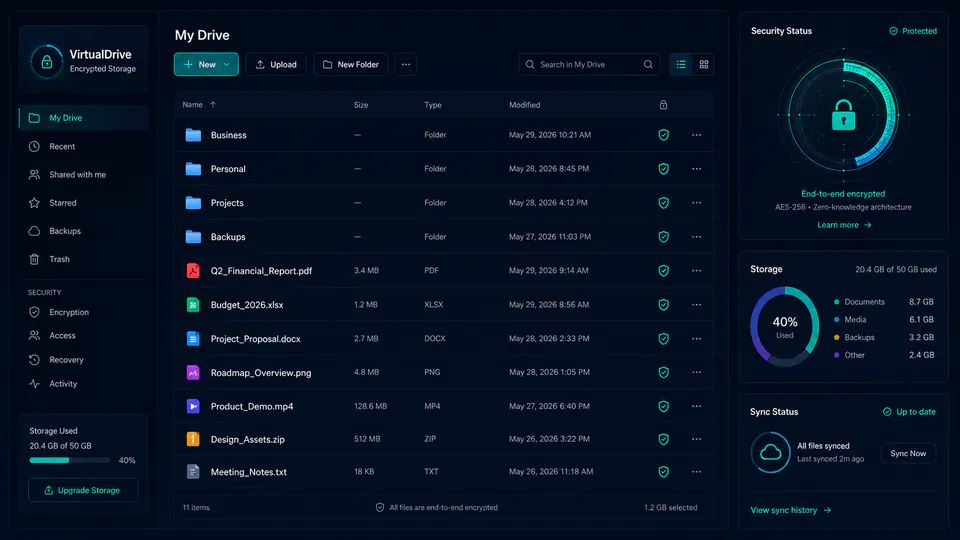Click the encryption shield for Business row
The image size is (960, 540).
664,135
